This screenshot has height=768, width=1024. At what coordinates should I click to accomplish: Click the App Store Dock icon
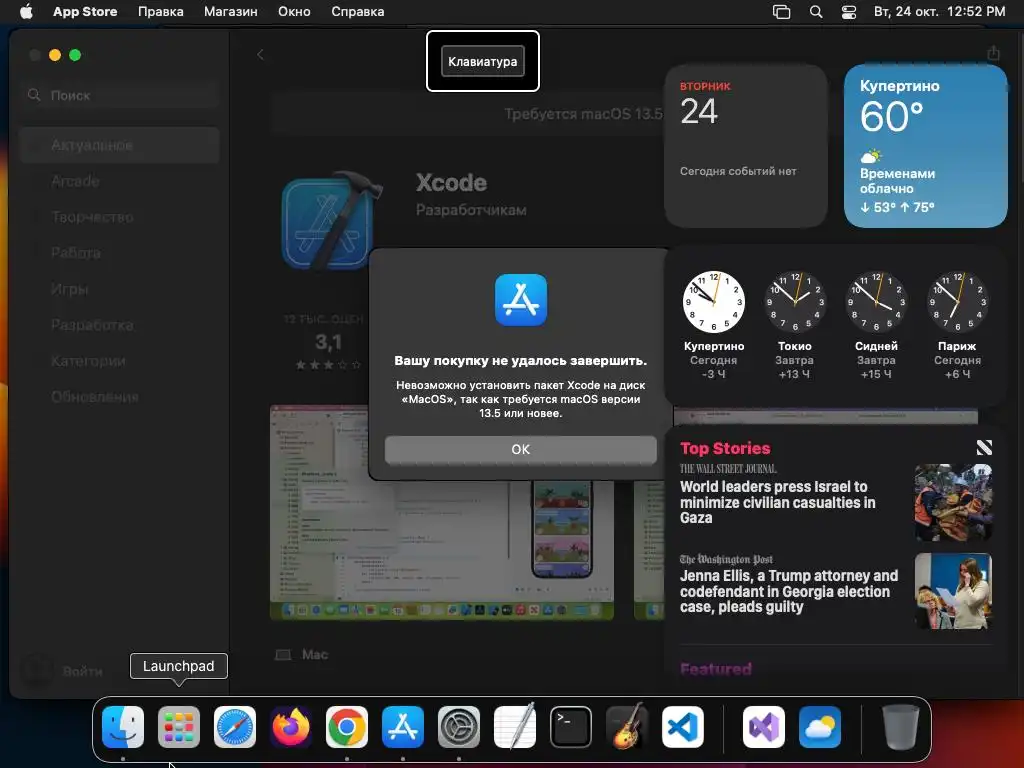point(403,727)
